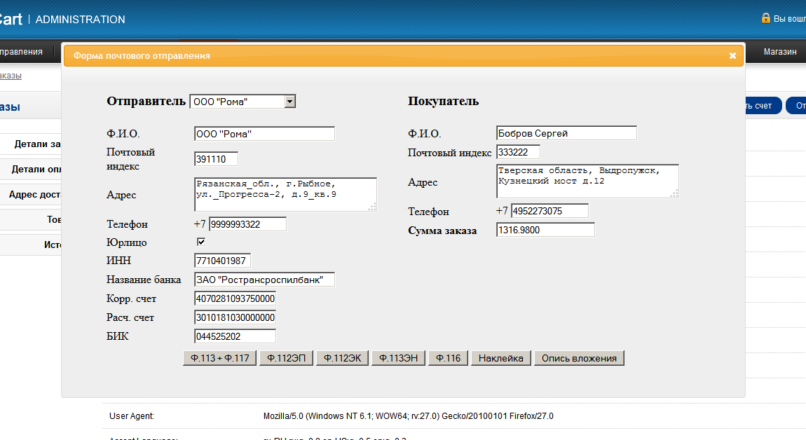
Task: Click buyer Ф.И.О. field Бобров Сергей
Action: (566, 133)
